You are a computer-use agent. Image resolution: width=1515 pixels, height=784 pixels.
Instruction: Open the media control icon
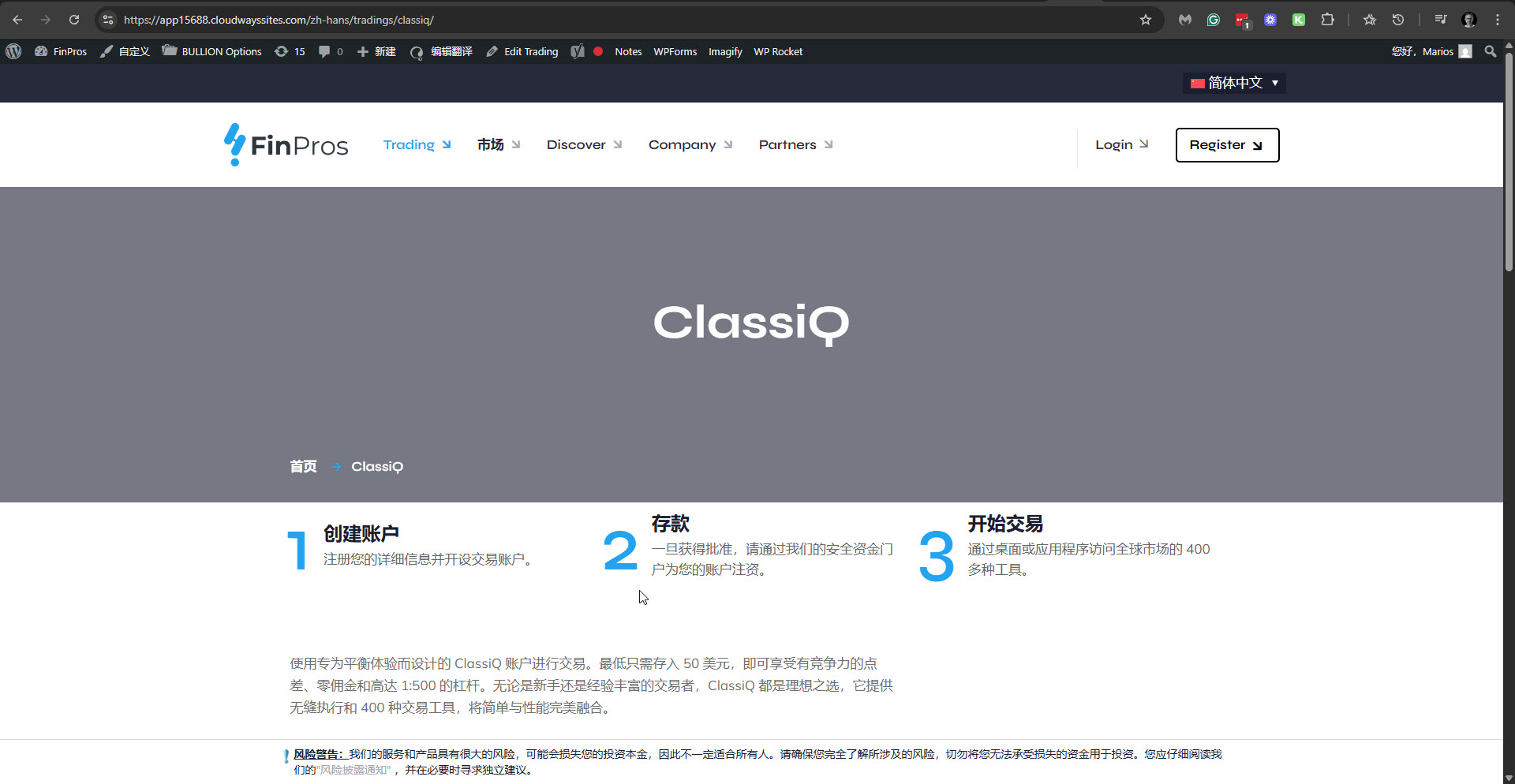[1441, 20]
